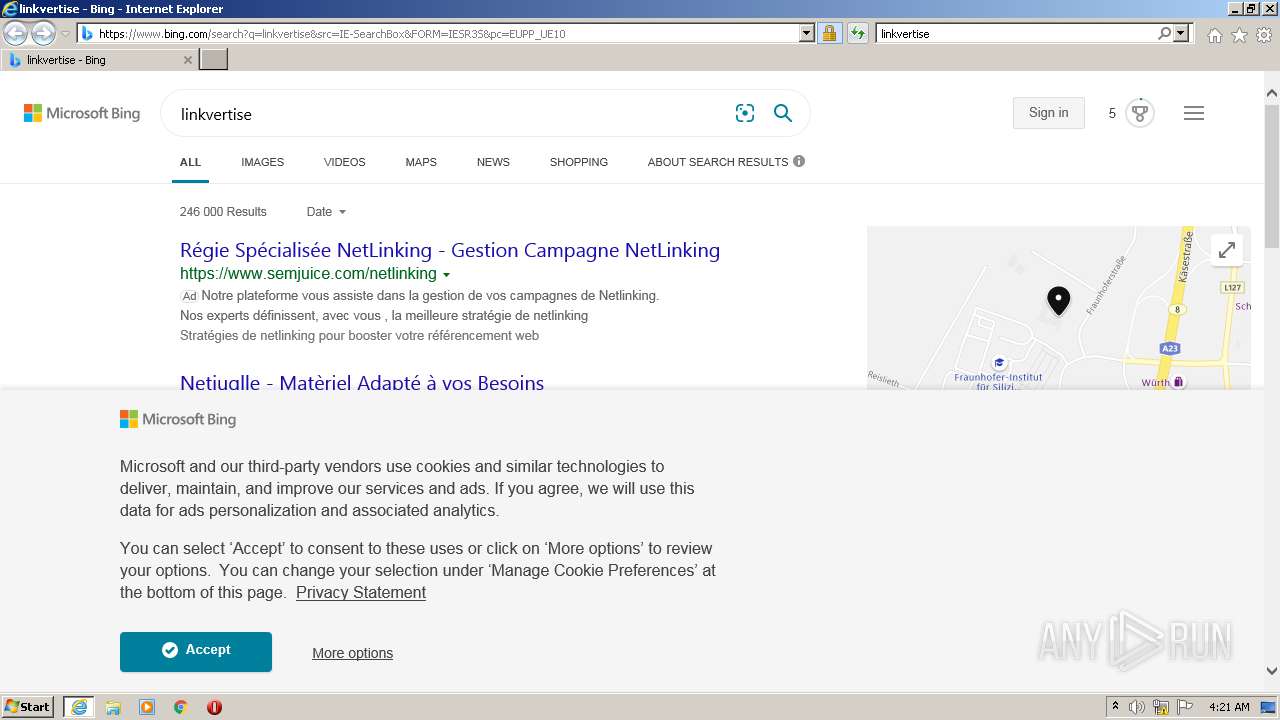The width and height of the screenshot is (1280, 720).
Task: Click the IE search box field
Action: [1015, 33]
